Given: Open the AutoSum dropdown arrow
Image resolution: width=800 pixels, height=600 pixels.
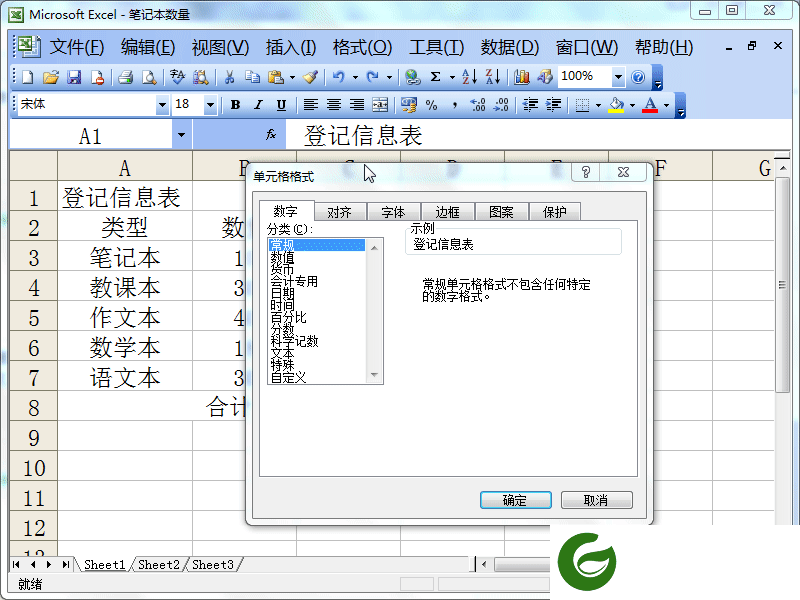Looking at the screenshot, I should (452, 78).
